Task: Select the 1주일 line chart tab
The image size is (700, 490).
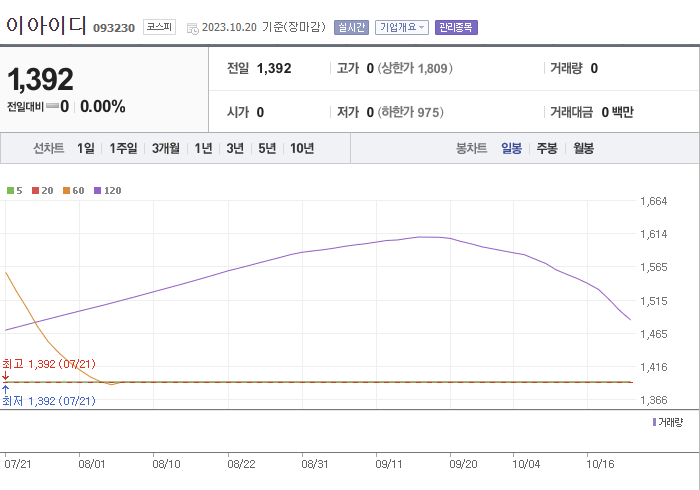Action: (123, 148)
